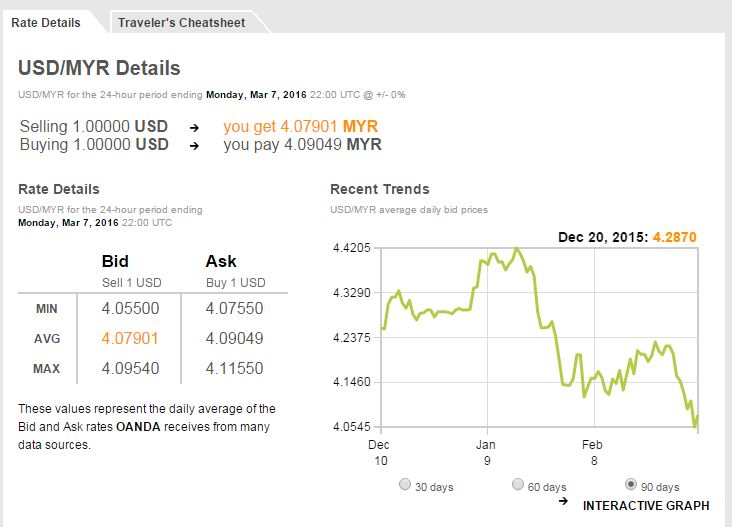The height and width of the screenshot is (527, 732).
Task: Open the Traveler's Cheatsheet tab
Action: 181,22
